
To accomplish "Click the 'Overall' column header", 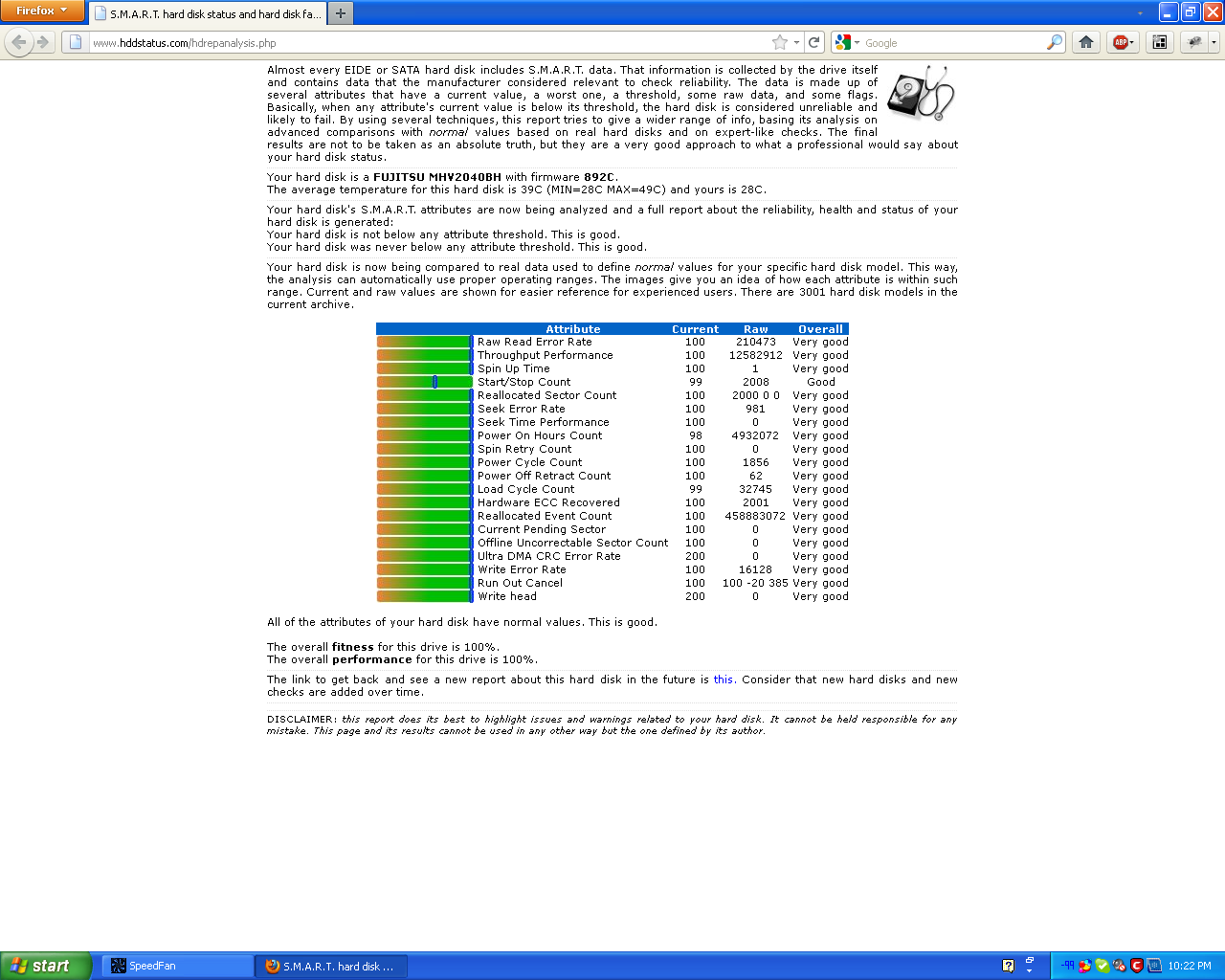I will [821, 329].
